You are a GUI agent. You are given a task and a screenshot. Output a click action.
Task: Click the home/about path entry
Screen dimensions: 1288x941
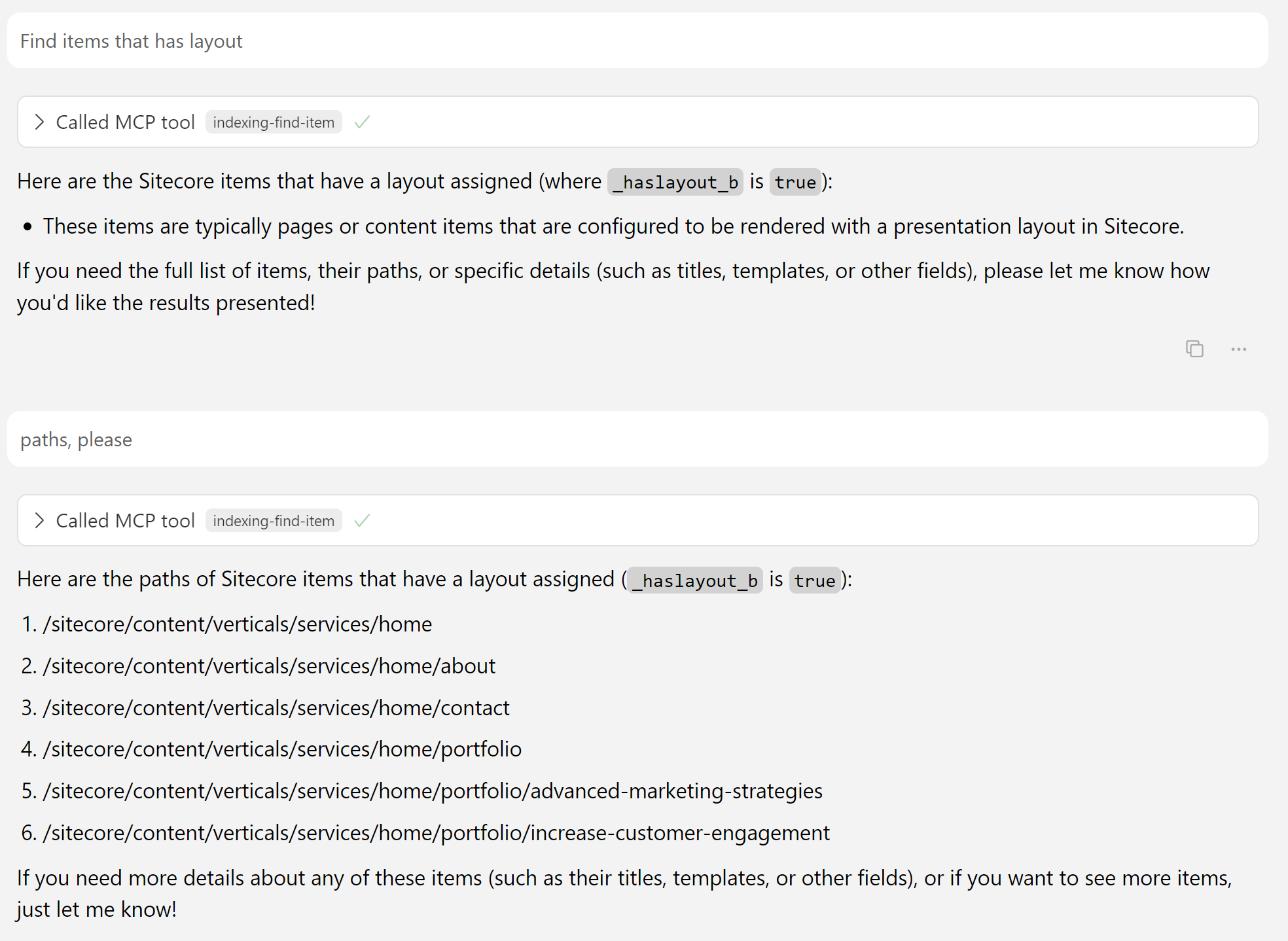(x=269, y=666)
